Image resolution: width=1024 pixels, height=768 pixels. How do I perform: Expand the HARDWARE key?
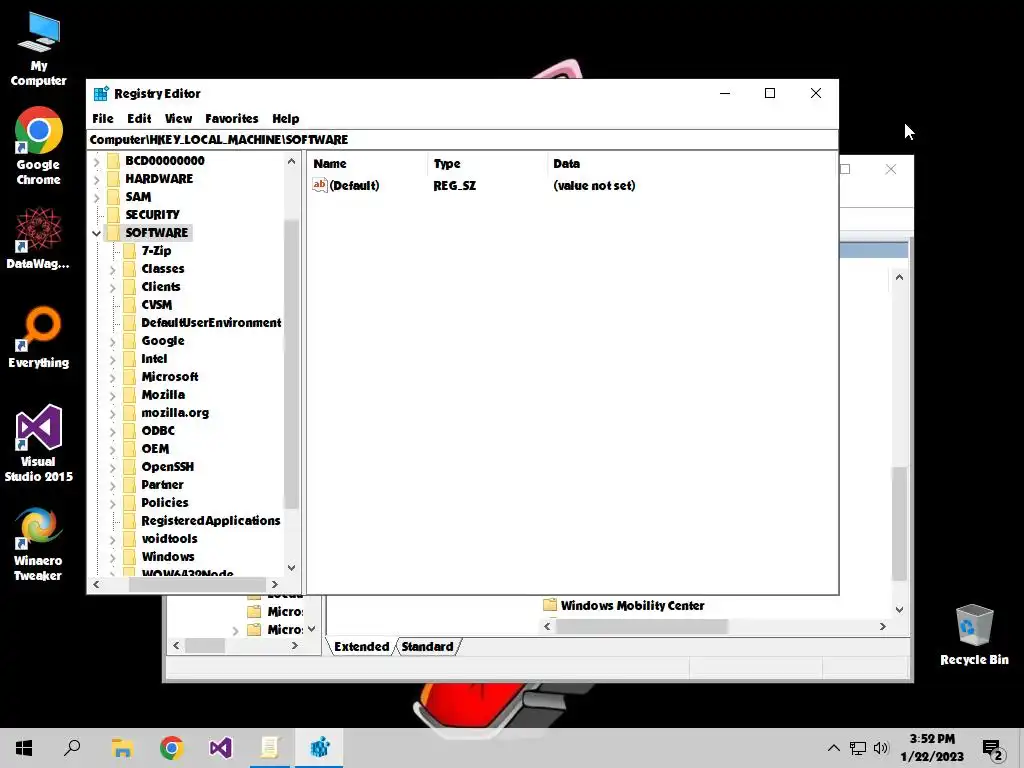[x=97, y=179]
